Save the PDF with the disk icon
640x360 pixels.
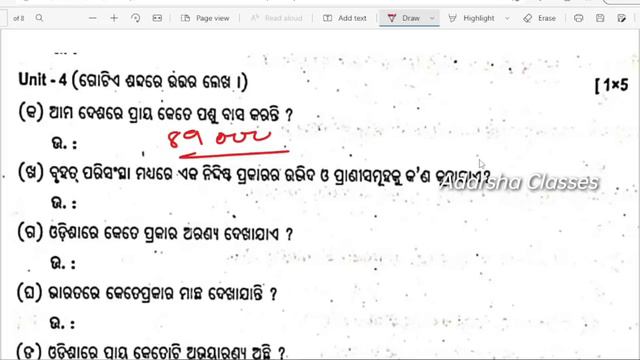(x=600, y=18)
